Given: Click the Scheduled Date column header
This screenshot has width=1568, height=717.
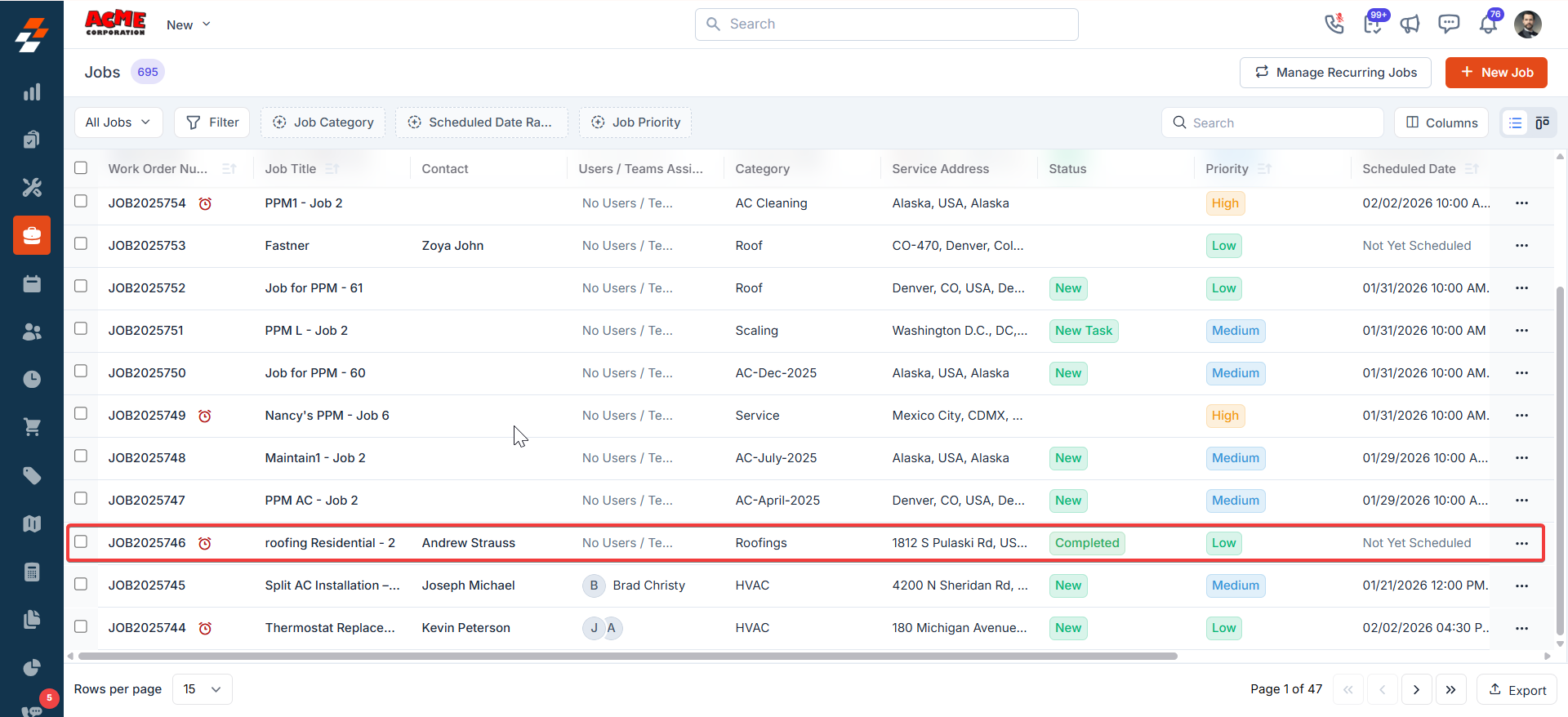Looking at the screenshot, I should (x=1409, y=169).
